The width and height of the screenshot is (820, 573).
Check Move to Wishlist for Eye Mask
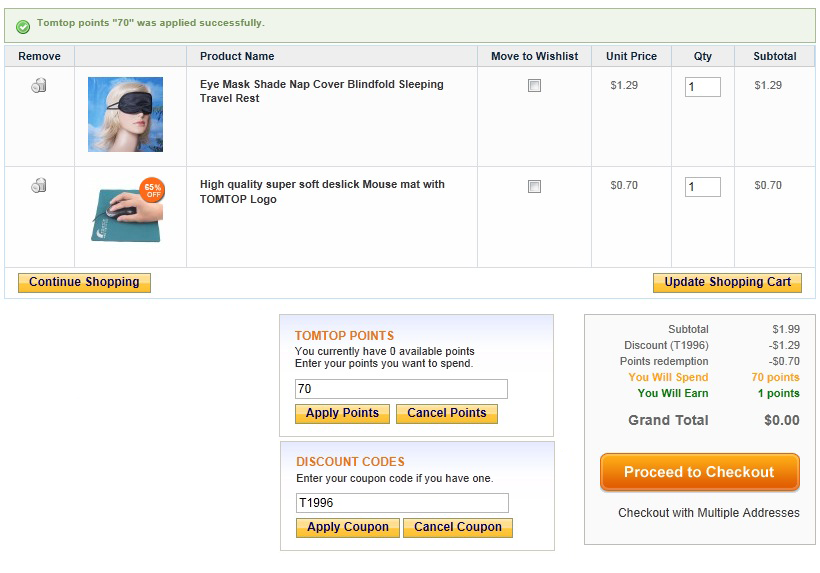click(534, 86)
